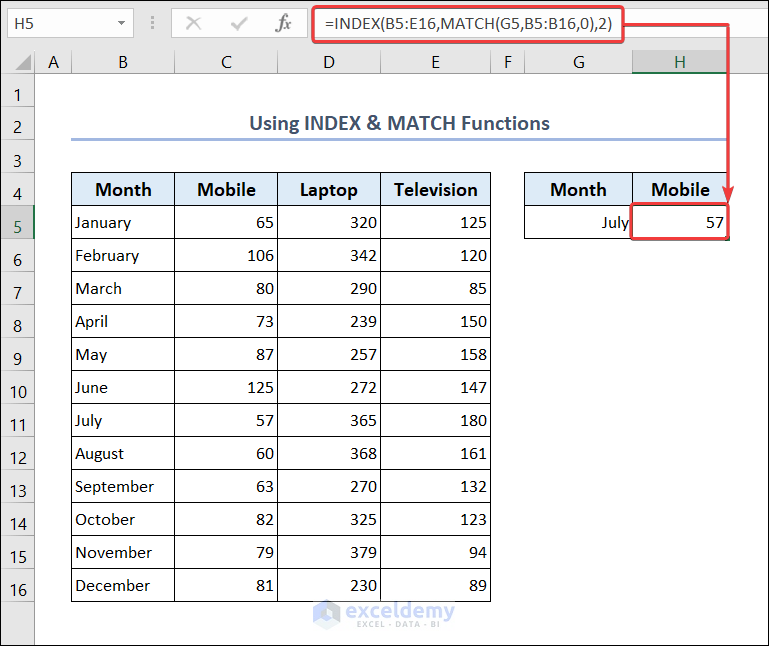769x646 pixels.
Task: Select column B header
Action: [x=123, y=62]
